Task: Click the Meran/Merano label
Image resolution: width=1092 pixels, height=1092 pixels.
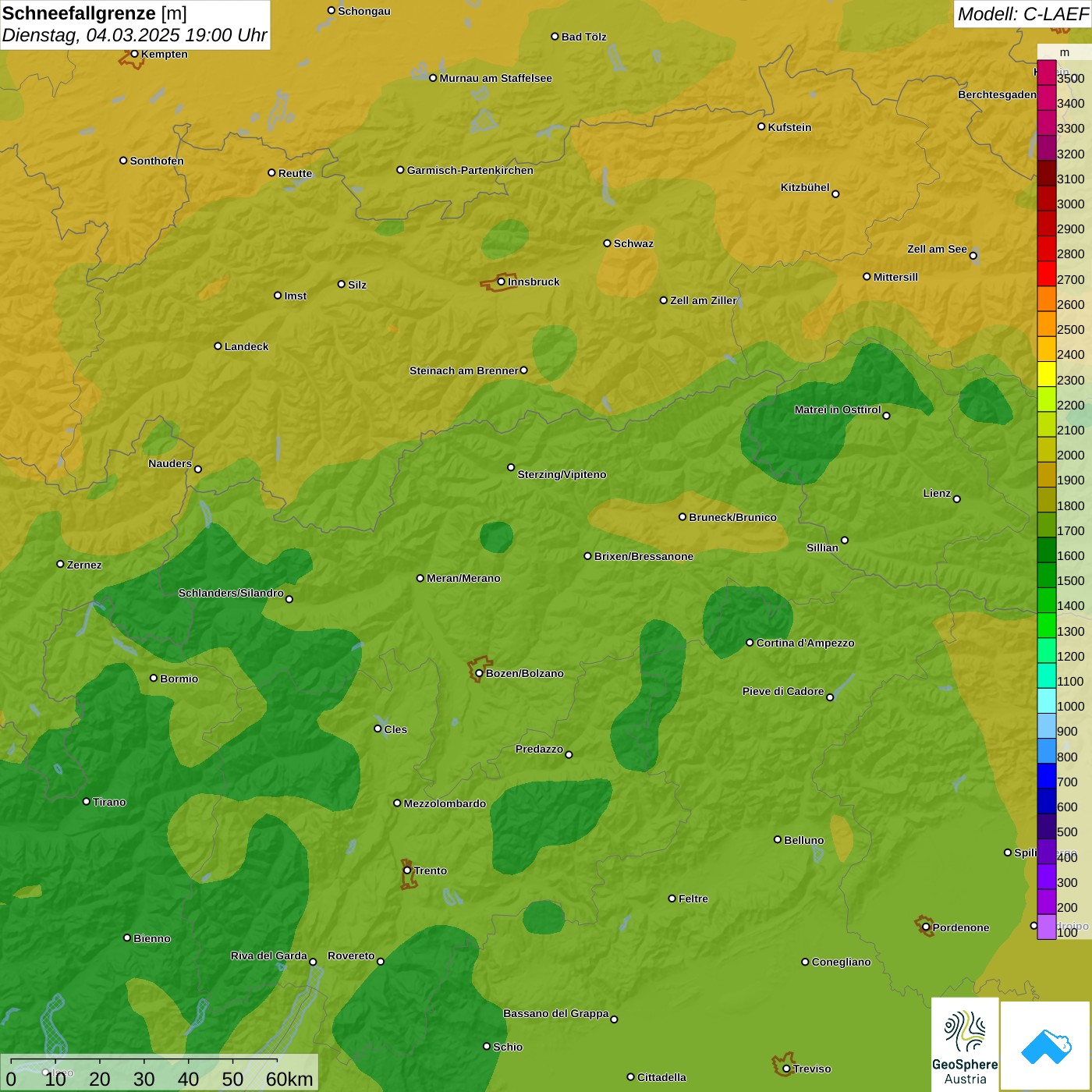Action: 463,578
